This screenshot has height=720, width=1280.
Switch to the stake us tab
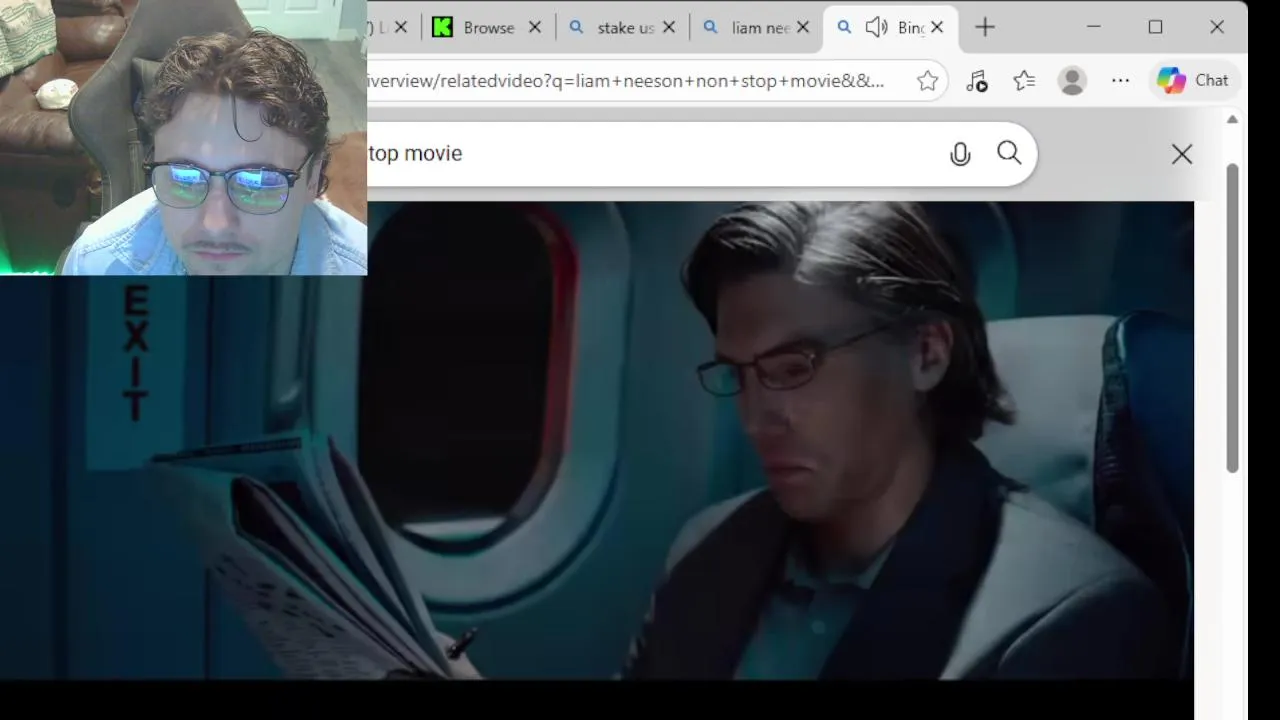click(611, 28)
